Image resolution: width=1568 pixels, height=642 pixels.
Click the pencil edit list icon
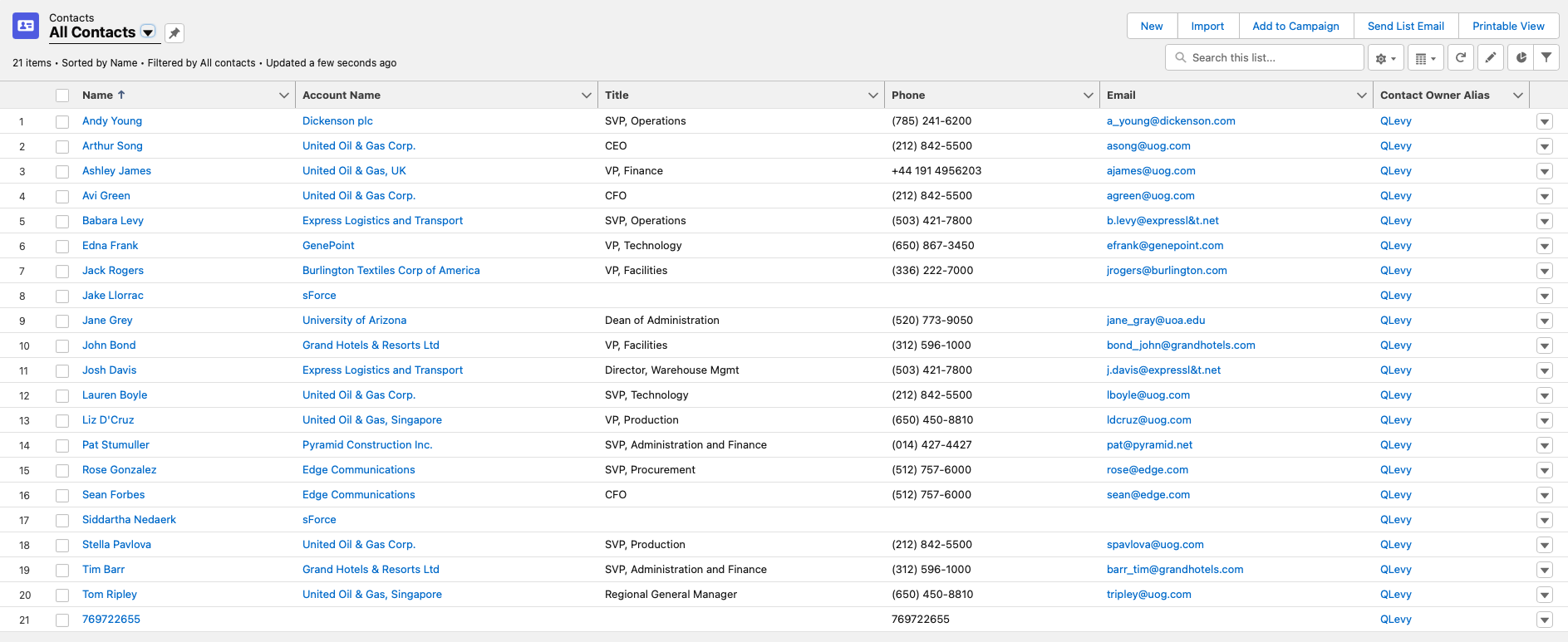point(1491,57)
